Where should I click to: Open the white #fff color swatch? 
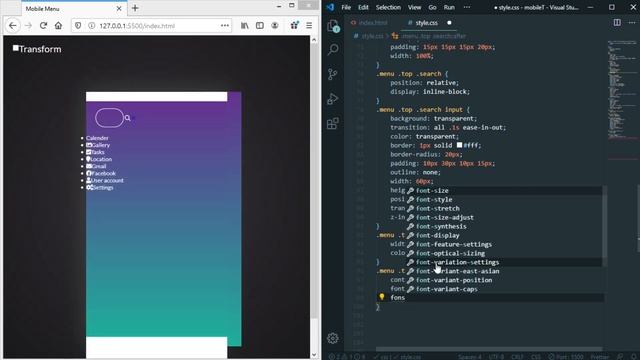[459, 145]
